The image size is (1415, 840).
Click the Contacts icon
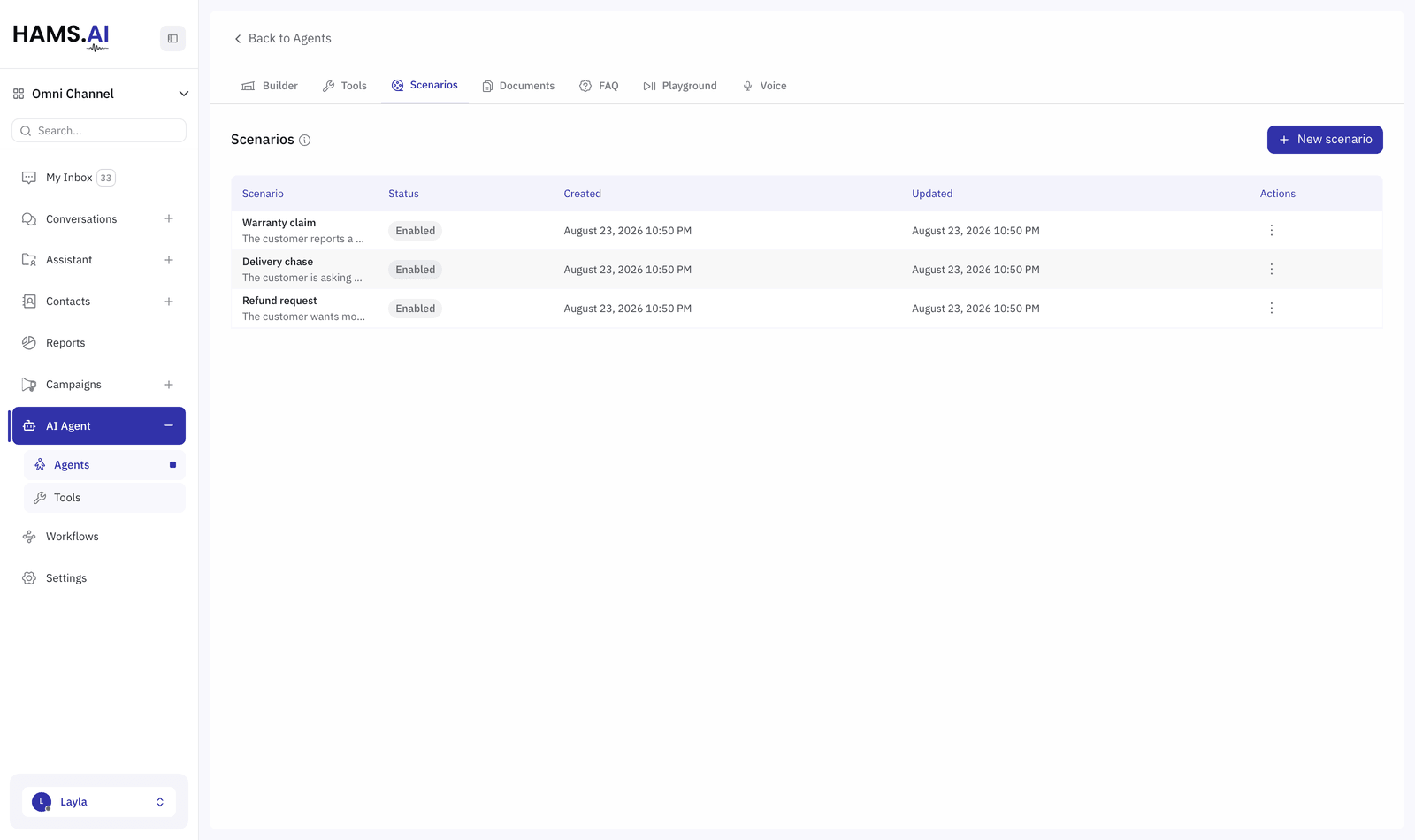[x=29, y=302]
